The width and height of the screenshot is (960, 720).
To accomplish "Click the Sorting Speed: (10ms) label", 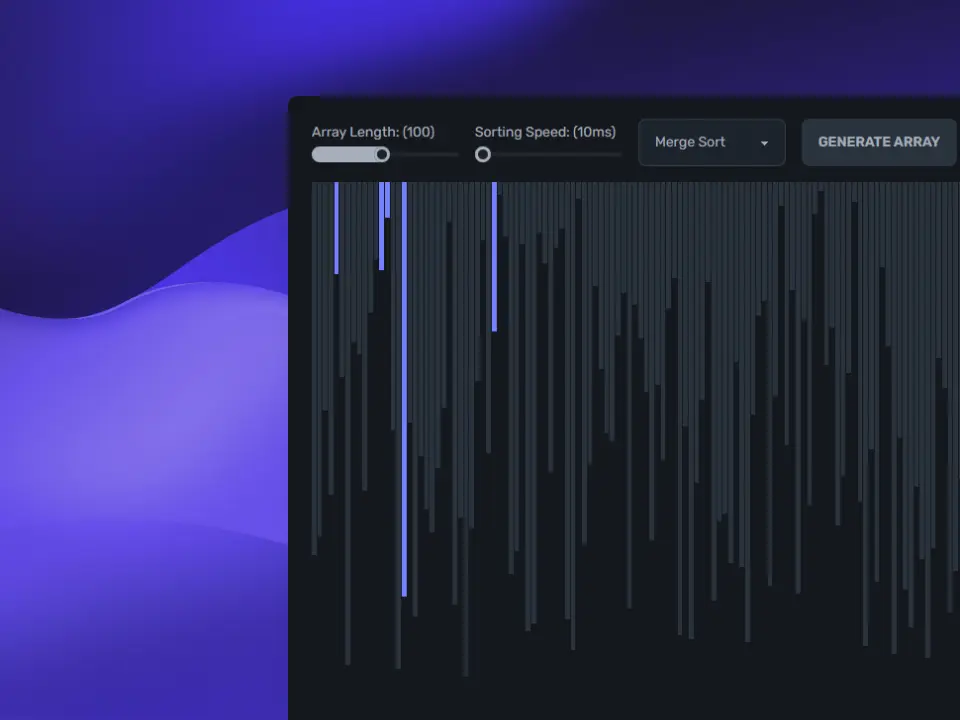I will pos(545,132).
